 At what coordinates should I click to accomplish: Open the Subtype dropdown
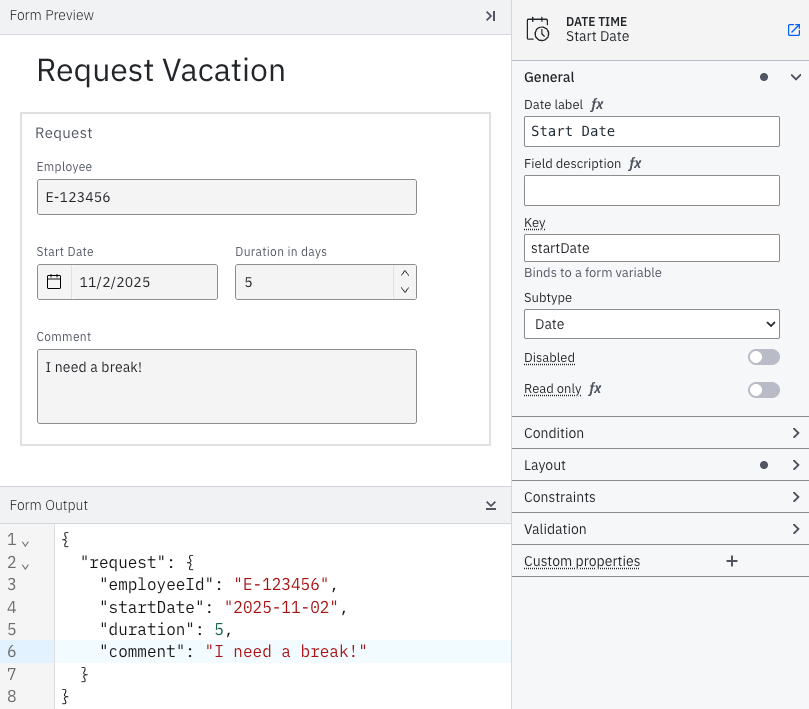651,324
